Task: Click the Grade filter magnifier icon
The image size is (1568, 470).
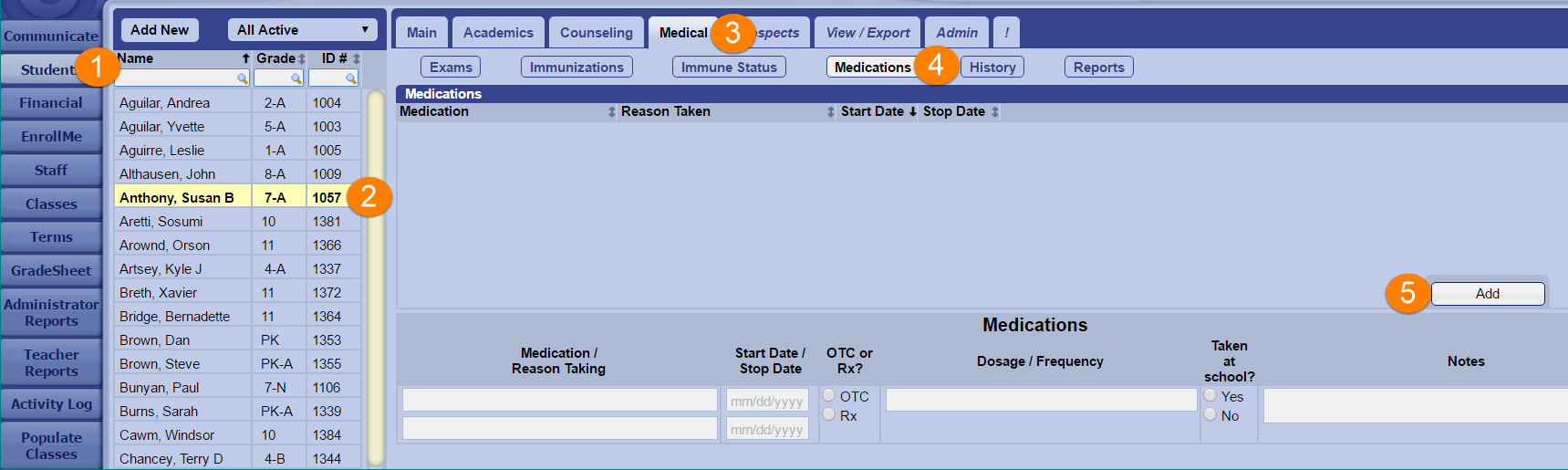Action: 296,79
